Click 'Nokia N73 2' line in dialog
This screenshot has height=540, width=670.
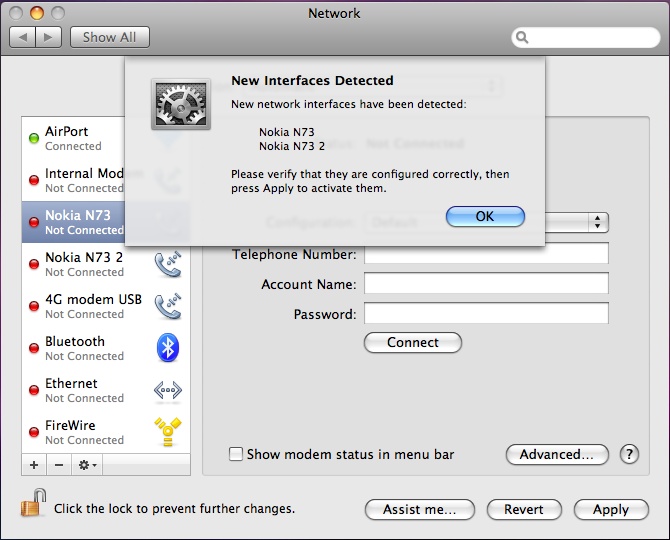pyautogui.click(x=292, y=146)
